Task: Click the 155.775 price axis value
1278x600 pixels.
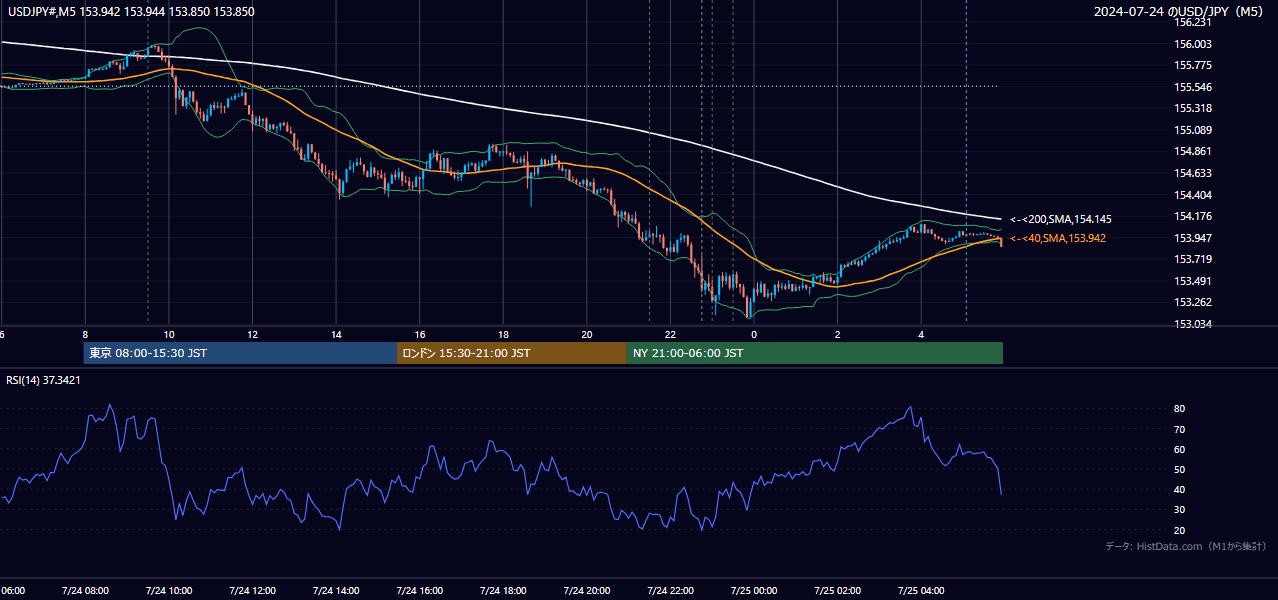Action: [x=1193, y=65]
